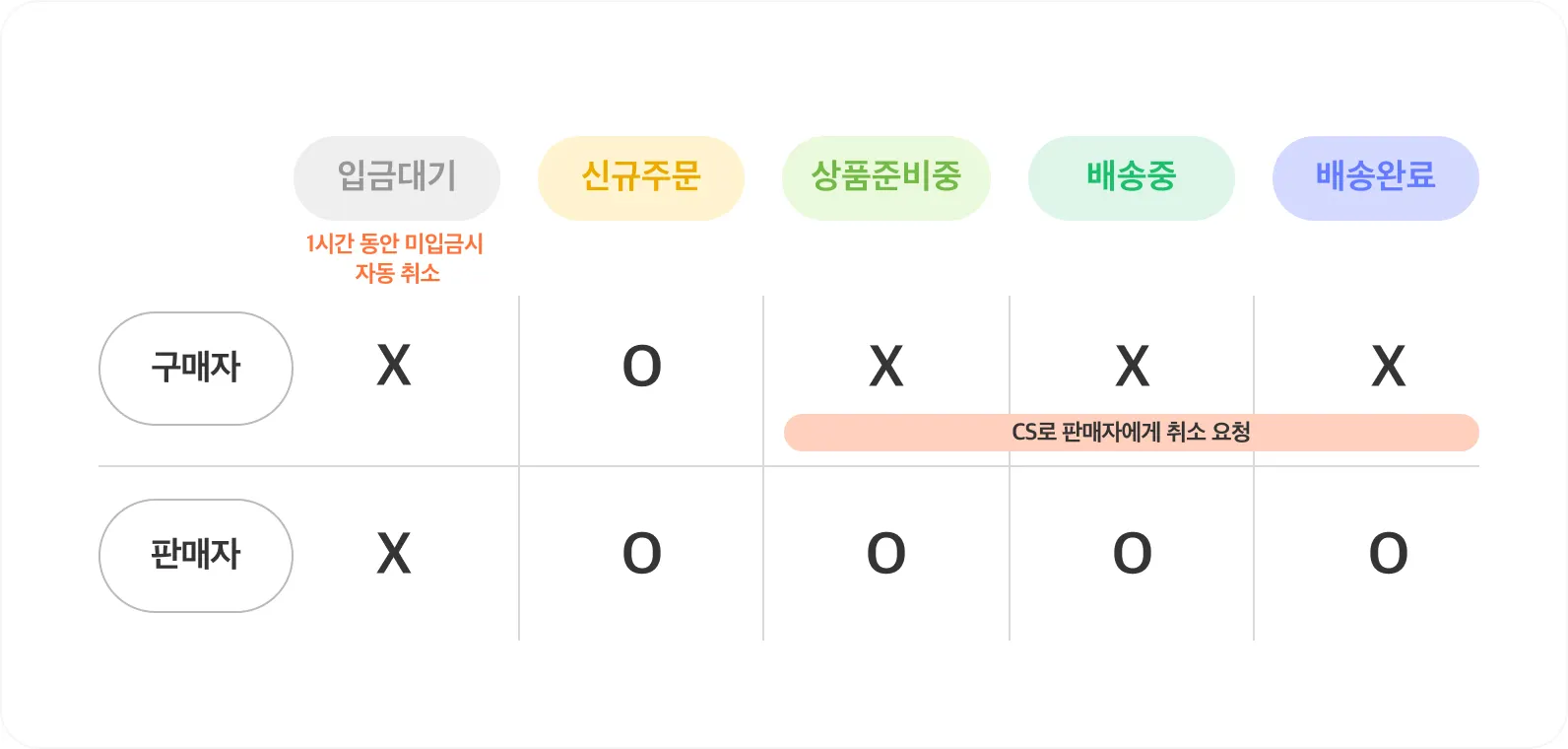
Task: Click the 배송완료 status pill
Action: point(1376,178)
